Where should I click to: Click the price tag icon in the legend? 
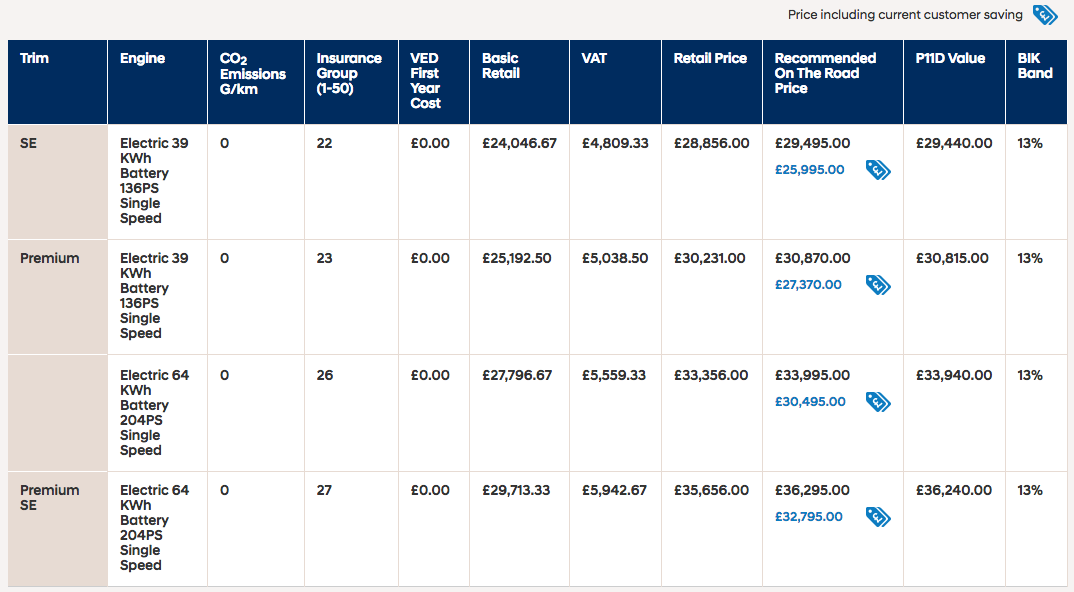coord(1045,15)
